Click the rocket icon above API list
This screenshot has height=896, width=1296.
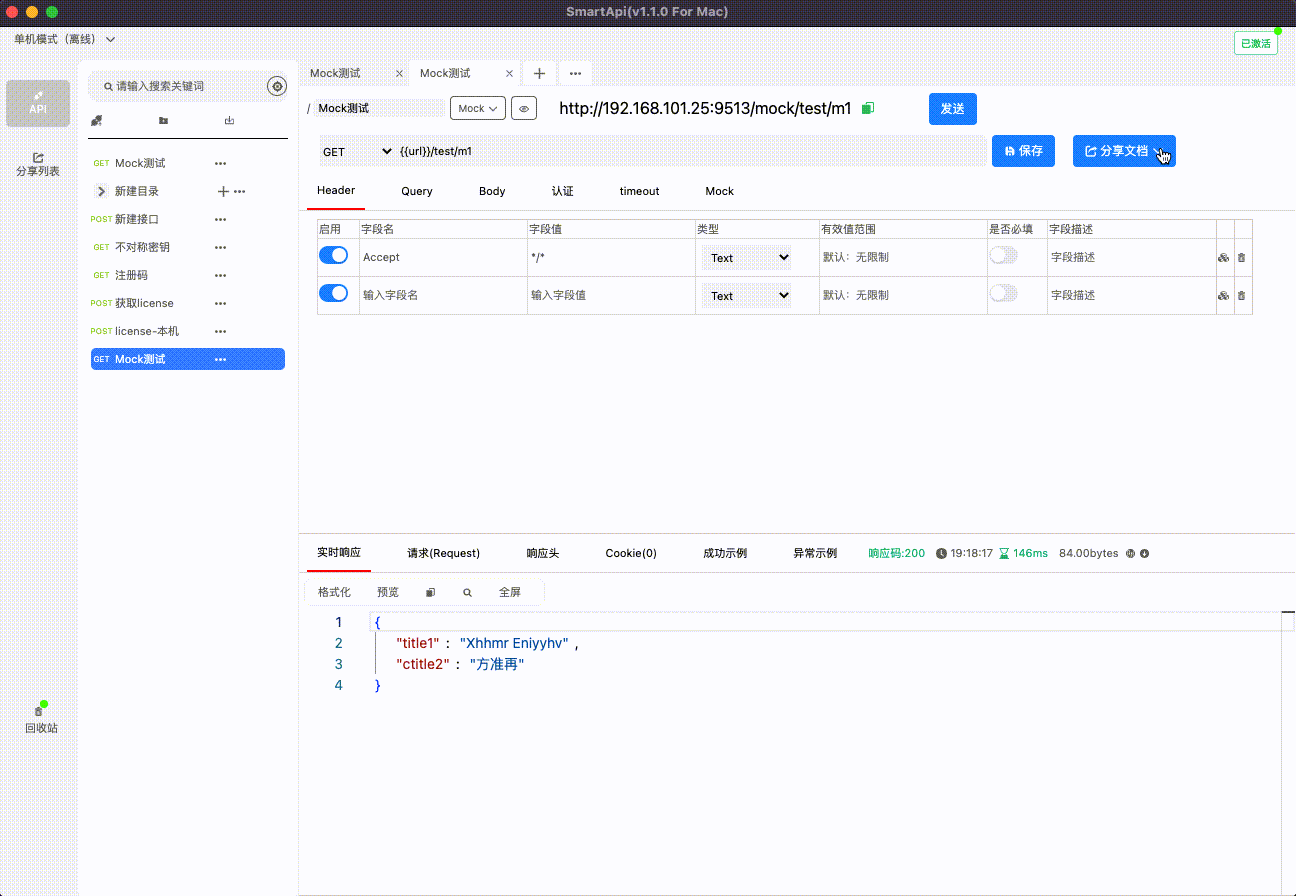point(97,121)
